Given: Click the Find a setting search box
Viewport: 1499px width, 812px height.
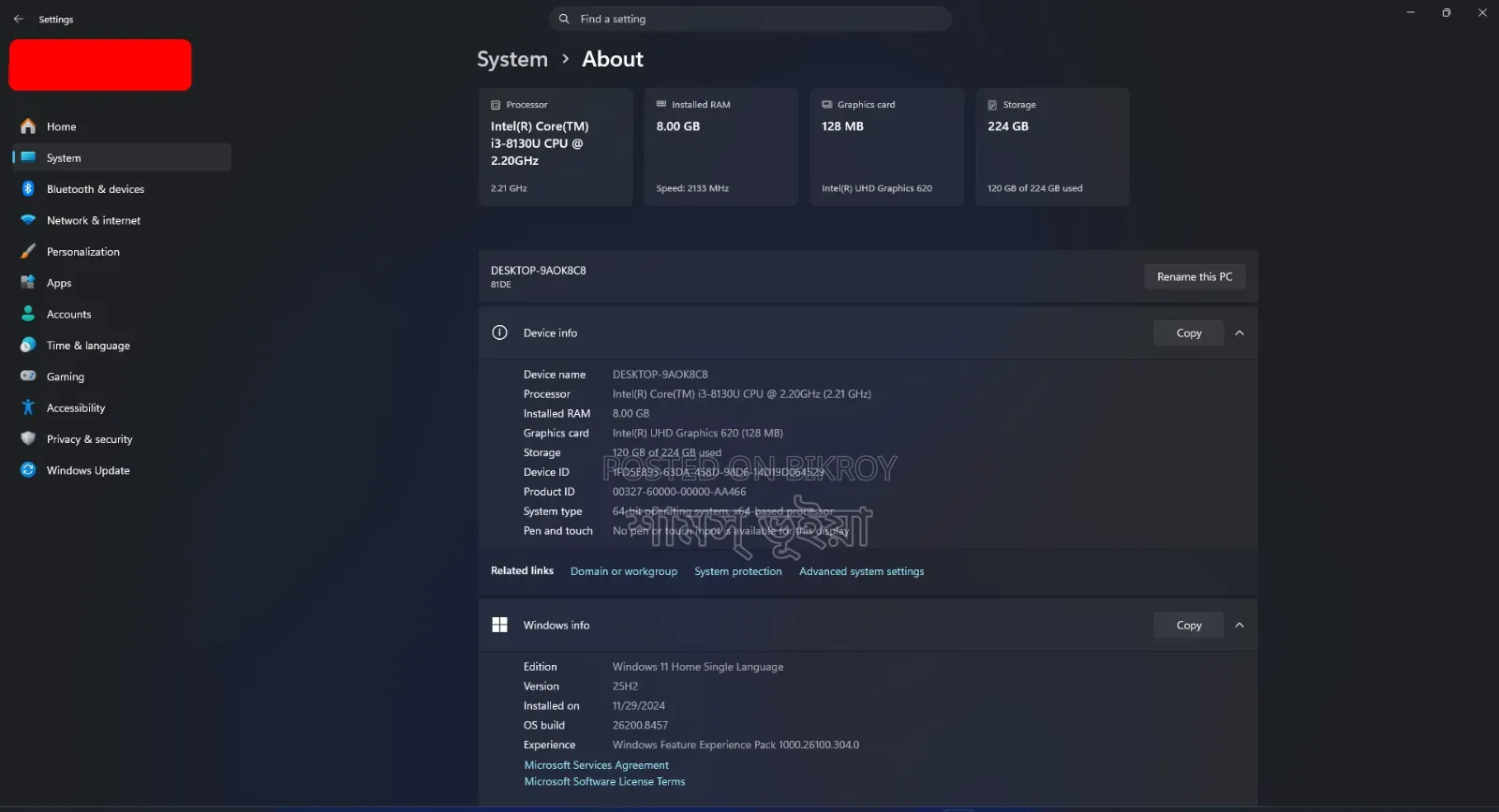Looking at the screenshot, I should point(750,19).
